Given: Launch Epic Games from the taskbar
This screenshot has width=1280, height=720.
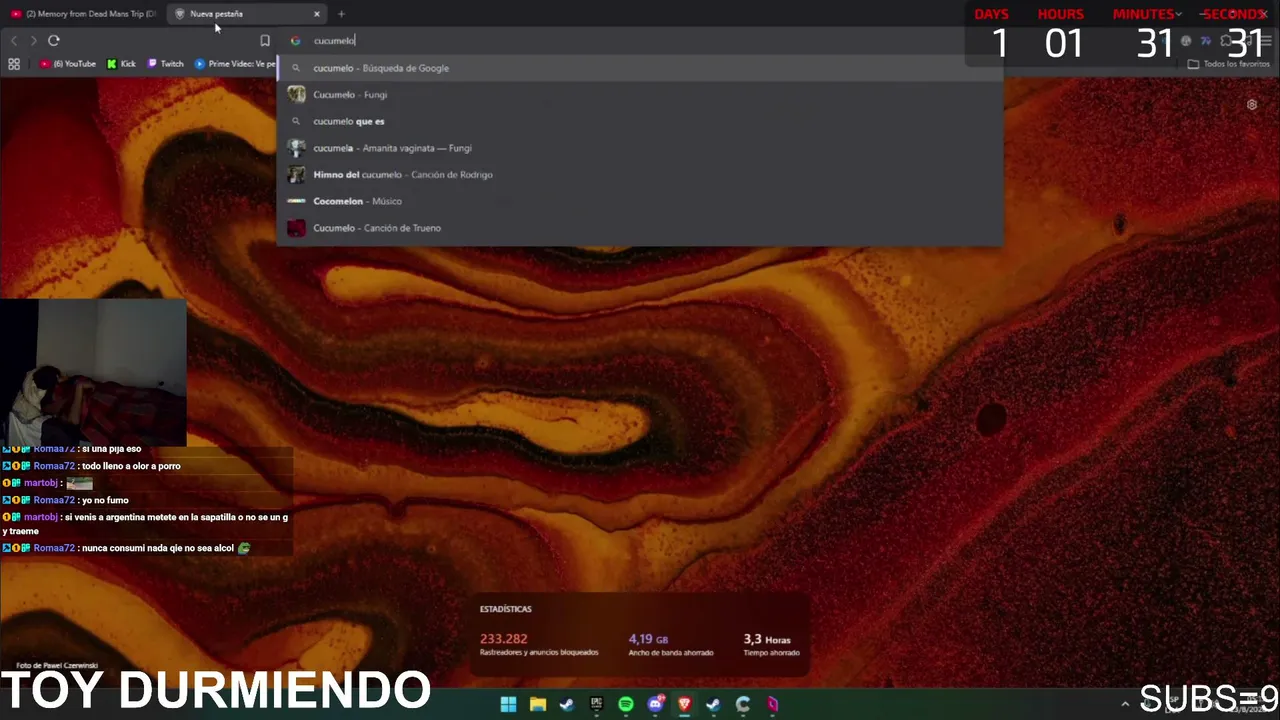Looking at the screenshot, I should 596,704.
